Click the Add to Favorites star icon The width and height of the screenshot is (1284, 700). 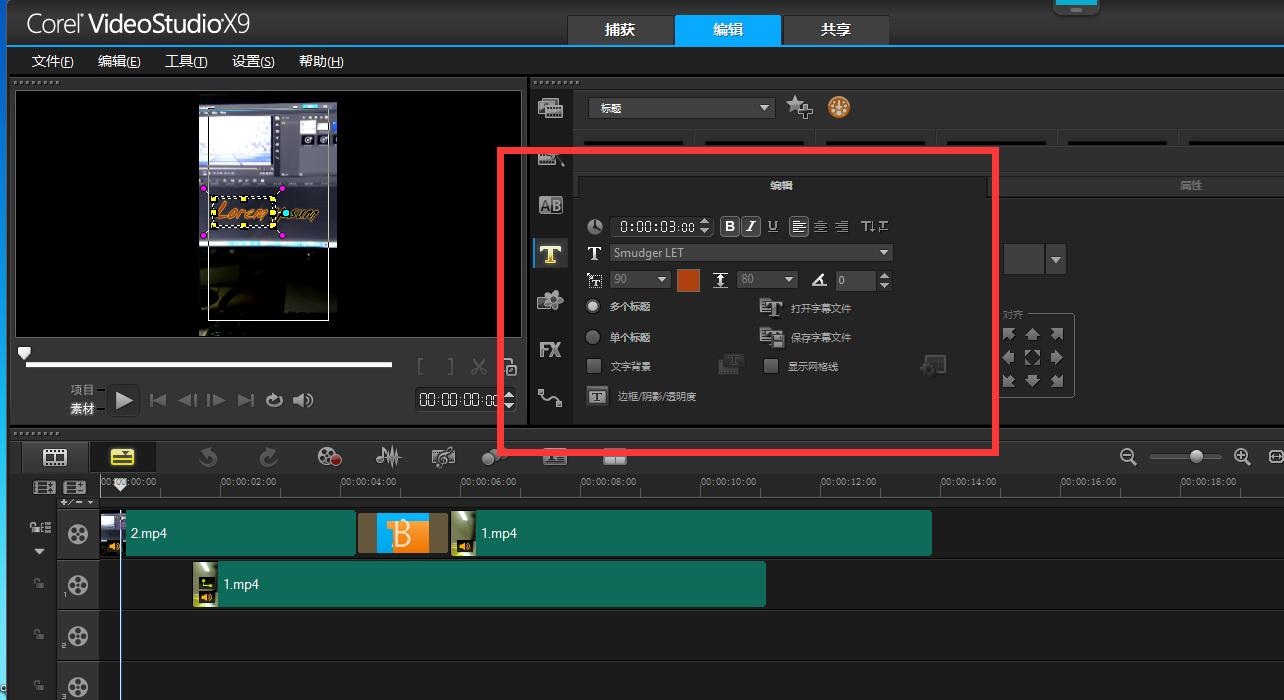(x=799, y=107)
